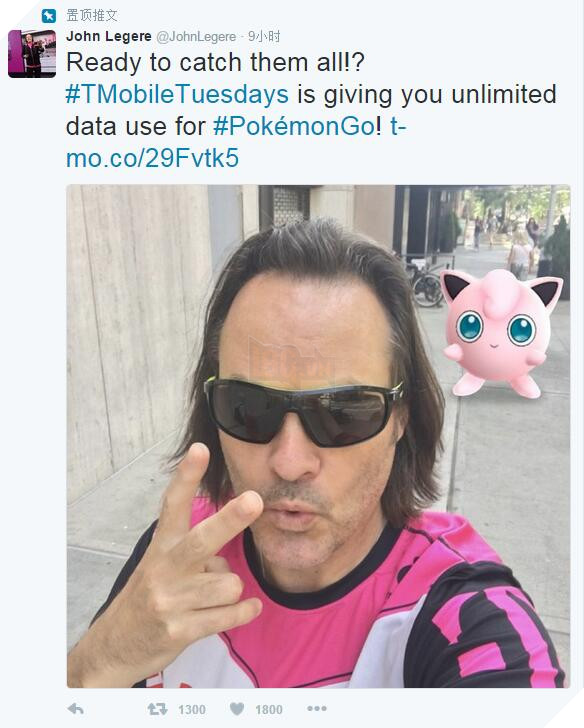Screen dimensions: 584x728
Task: View the 1300 retweets count
Action: point(192,709)
